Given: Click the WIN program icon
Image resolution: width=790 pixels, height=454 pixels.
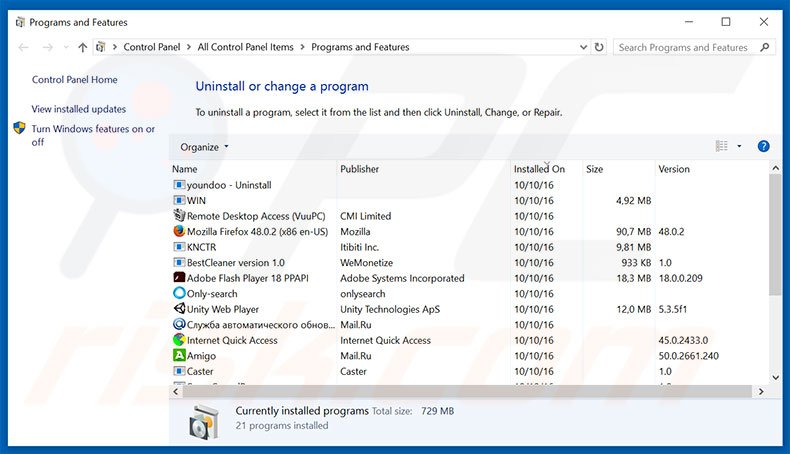Looking at the screenshot, I should point(179,201).
